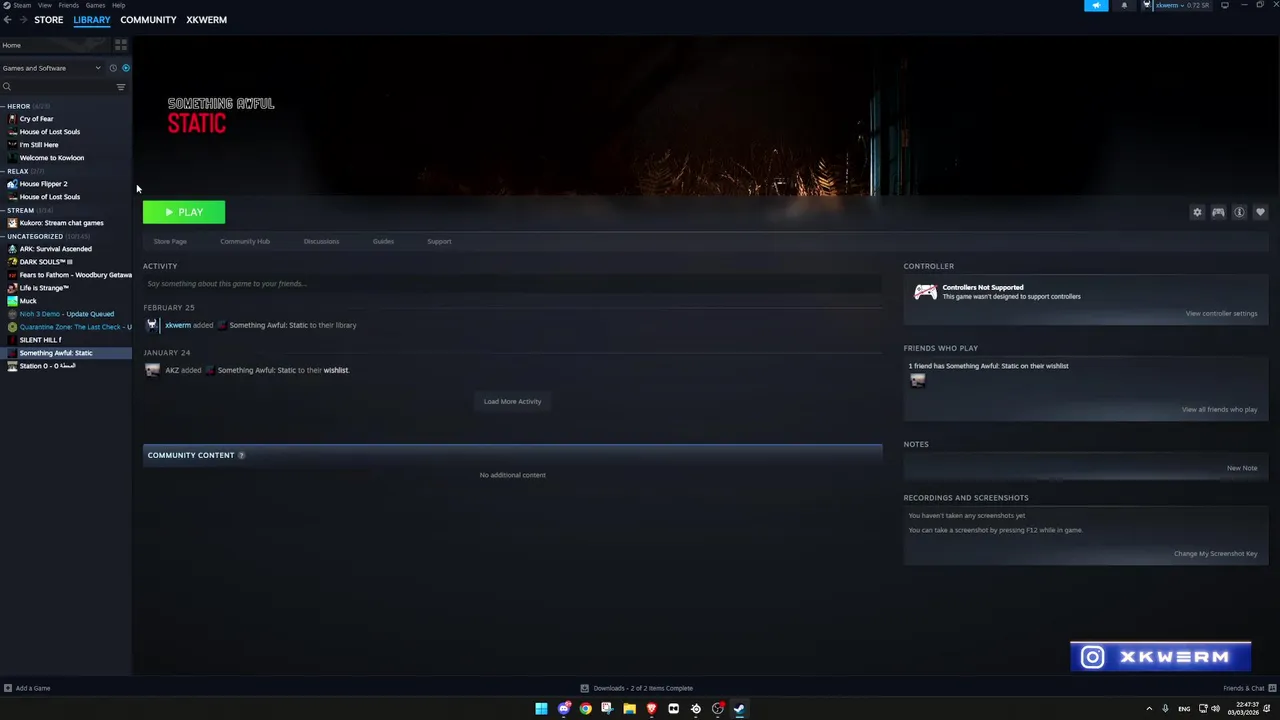The width and height of the screenshot is (1280, 720).
Task: Open the Community Hub link
Action: coord(245,241)
